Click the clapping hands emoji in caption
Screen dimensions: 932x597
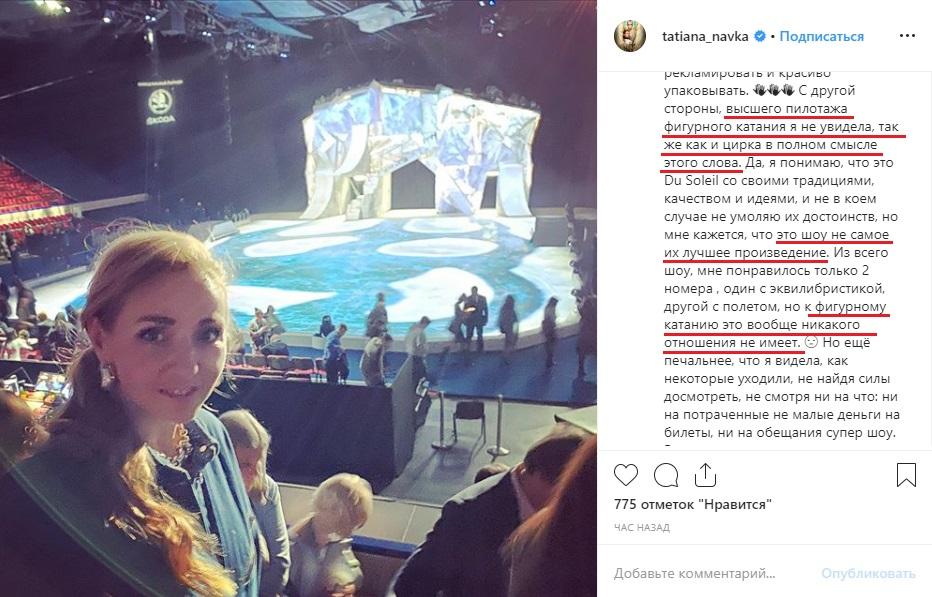[773, 90]
